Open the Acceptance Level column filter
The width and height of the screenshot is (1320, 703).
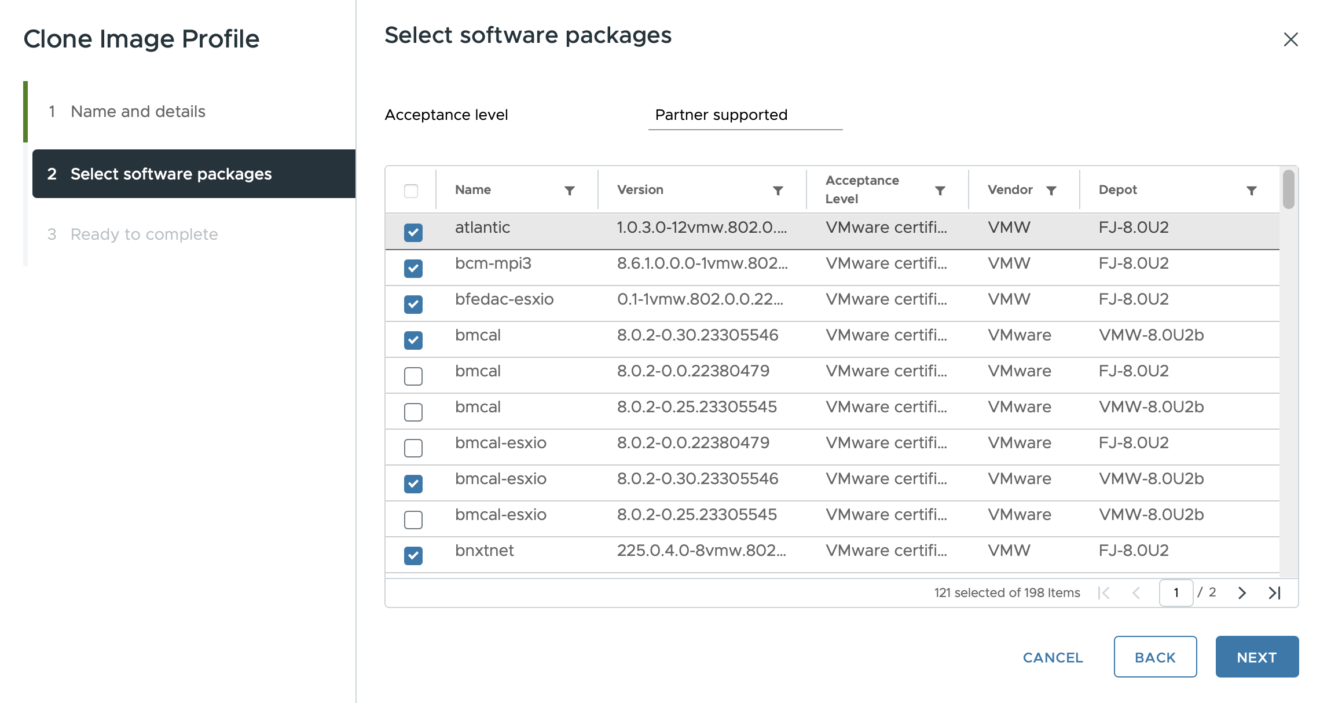point(940,190)
